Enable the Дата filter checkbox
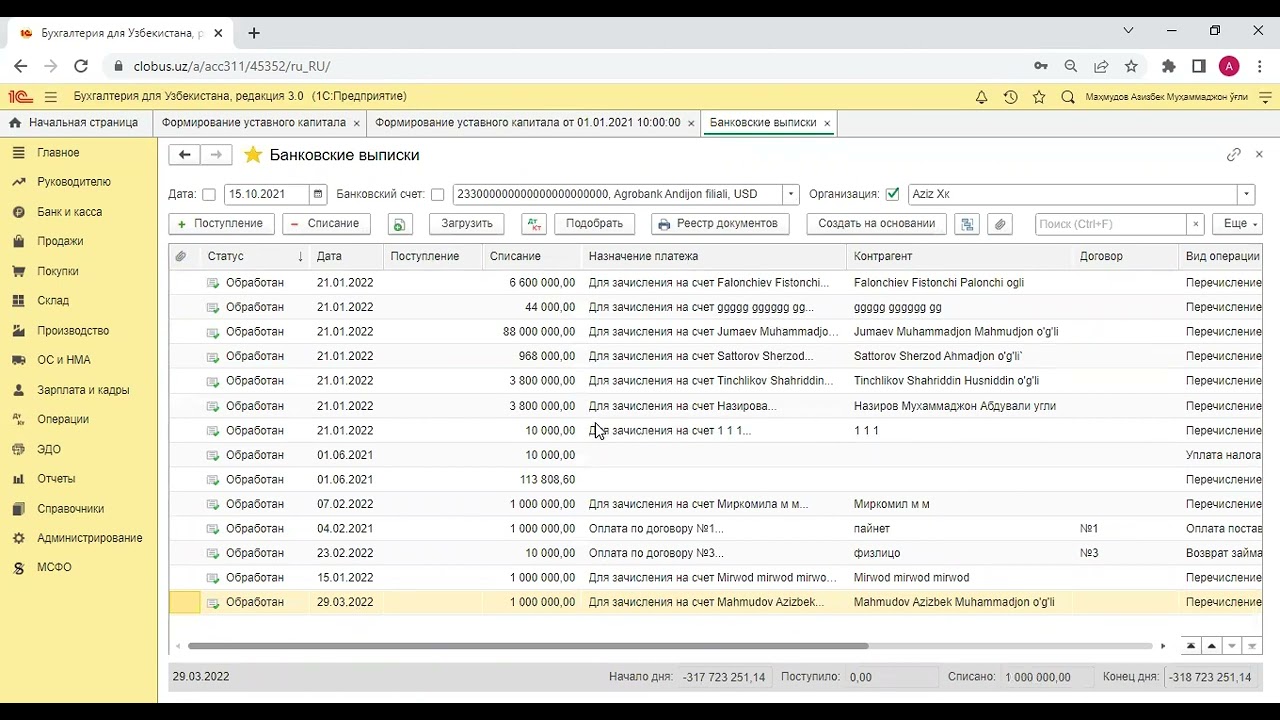This screenshot has width=1280, height=720. pos(209,195)
